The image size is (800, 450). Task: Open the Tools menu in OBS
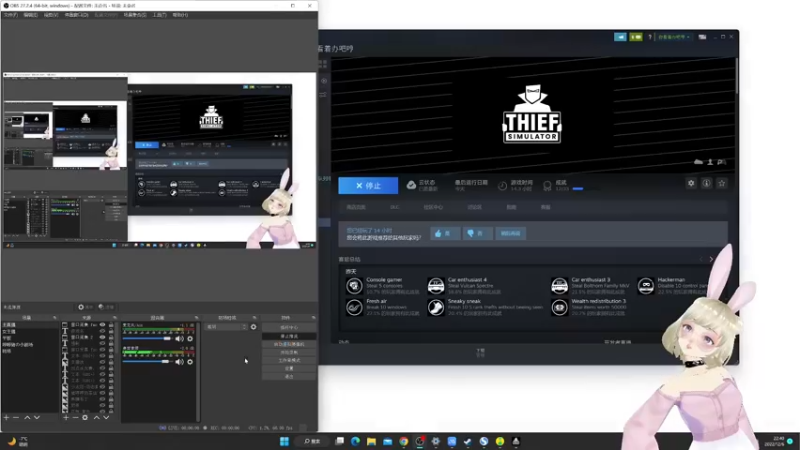point(160,15)
